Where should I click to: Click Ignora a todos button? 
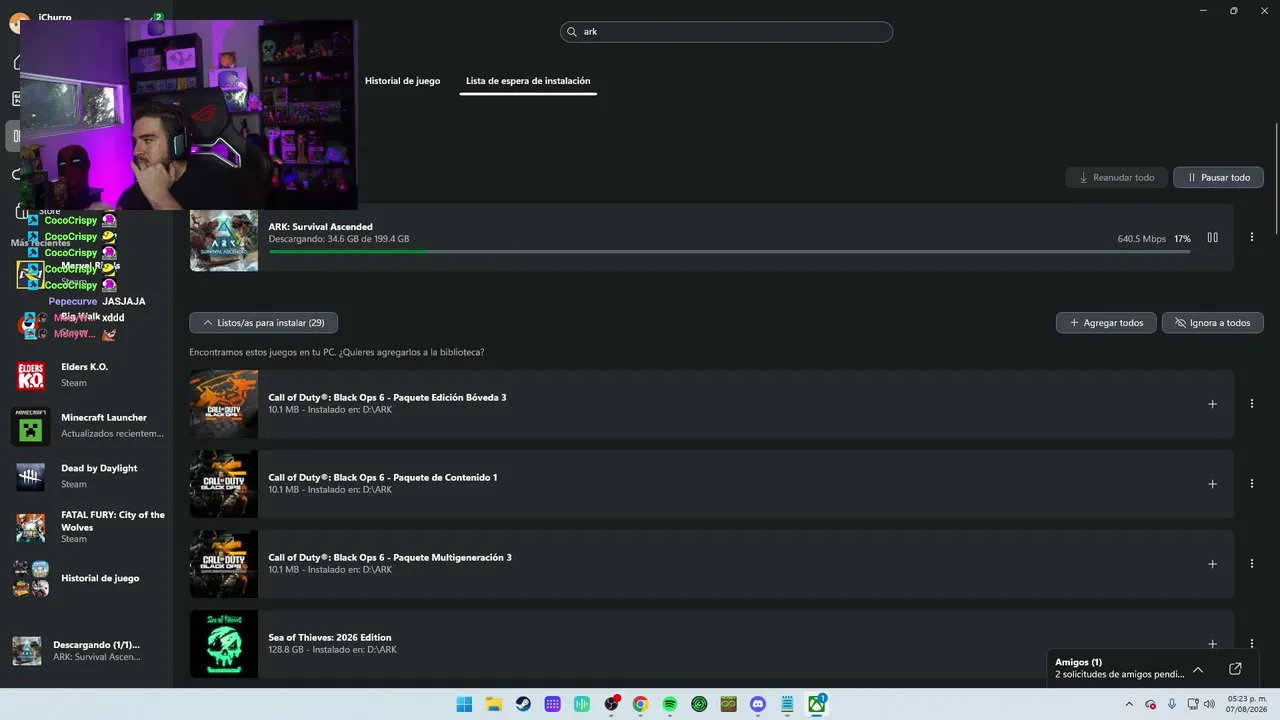1212,323
